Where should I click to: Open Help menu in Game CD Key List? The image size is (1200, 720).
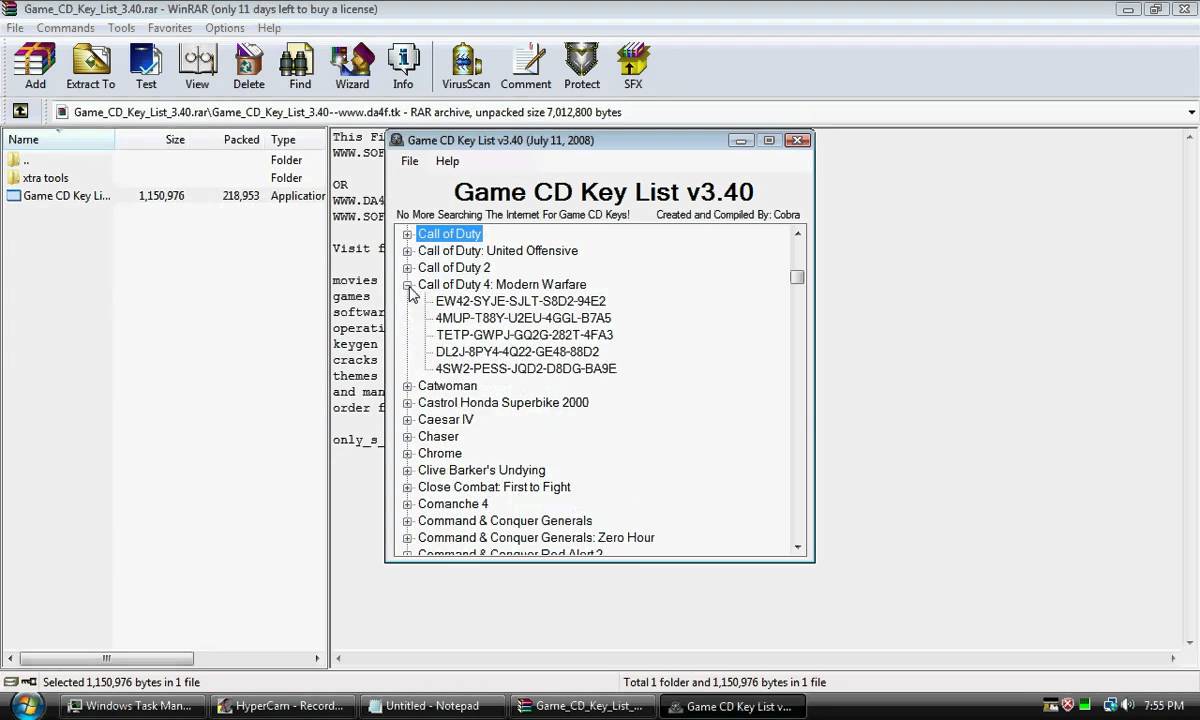(x=447, y=161)
